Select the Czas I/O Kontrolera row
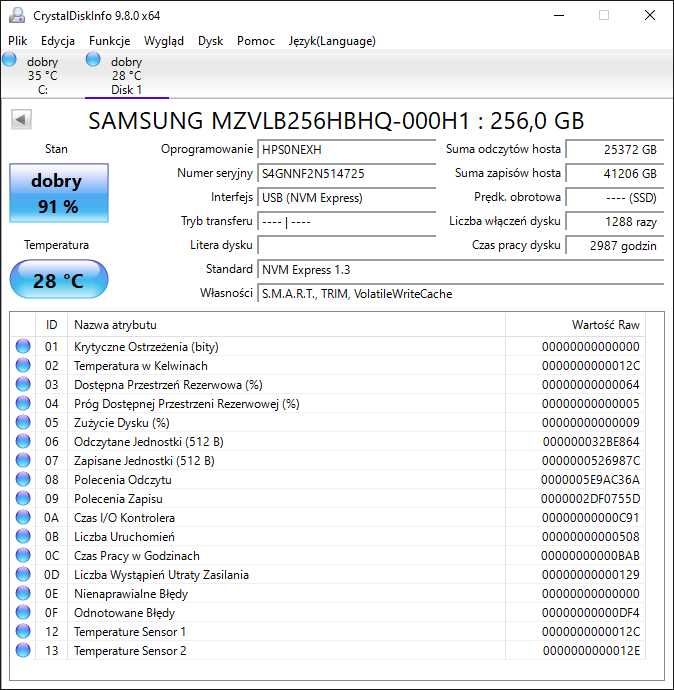The width and height of the screenshot is (674, 690). [328, 517]
